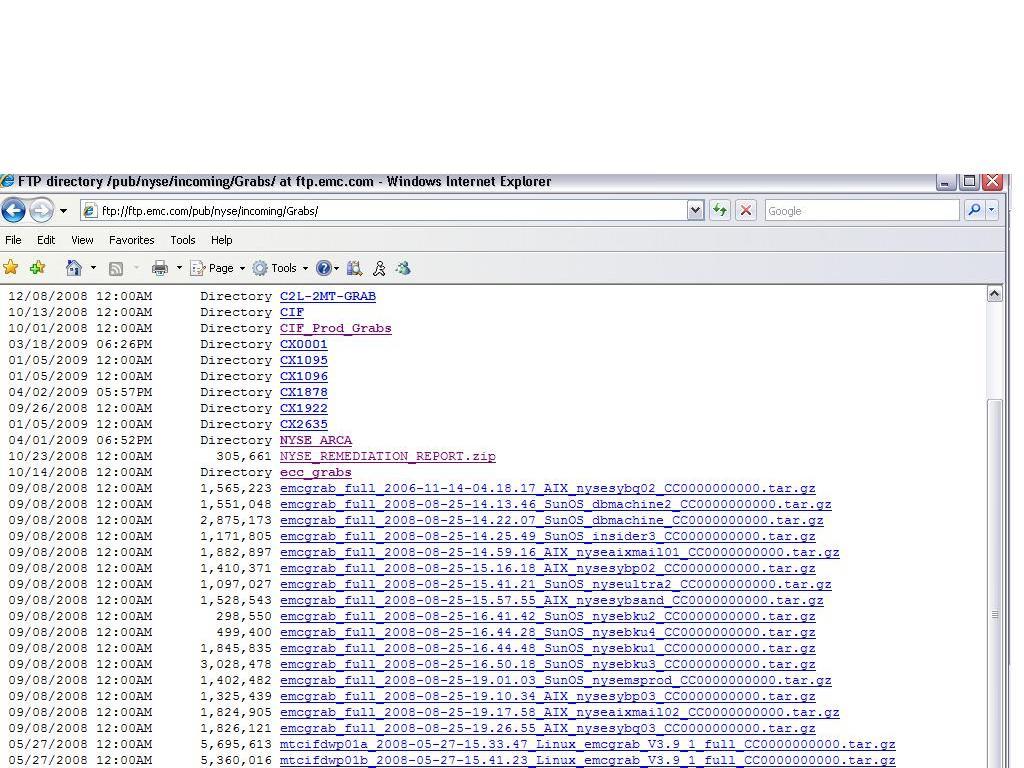Download the nysesybq02 AIX emcgrab file
Viewport: 1024px width, 768px height.
tap(548, 488)
